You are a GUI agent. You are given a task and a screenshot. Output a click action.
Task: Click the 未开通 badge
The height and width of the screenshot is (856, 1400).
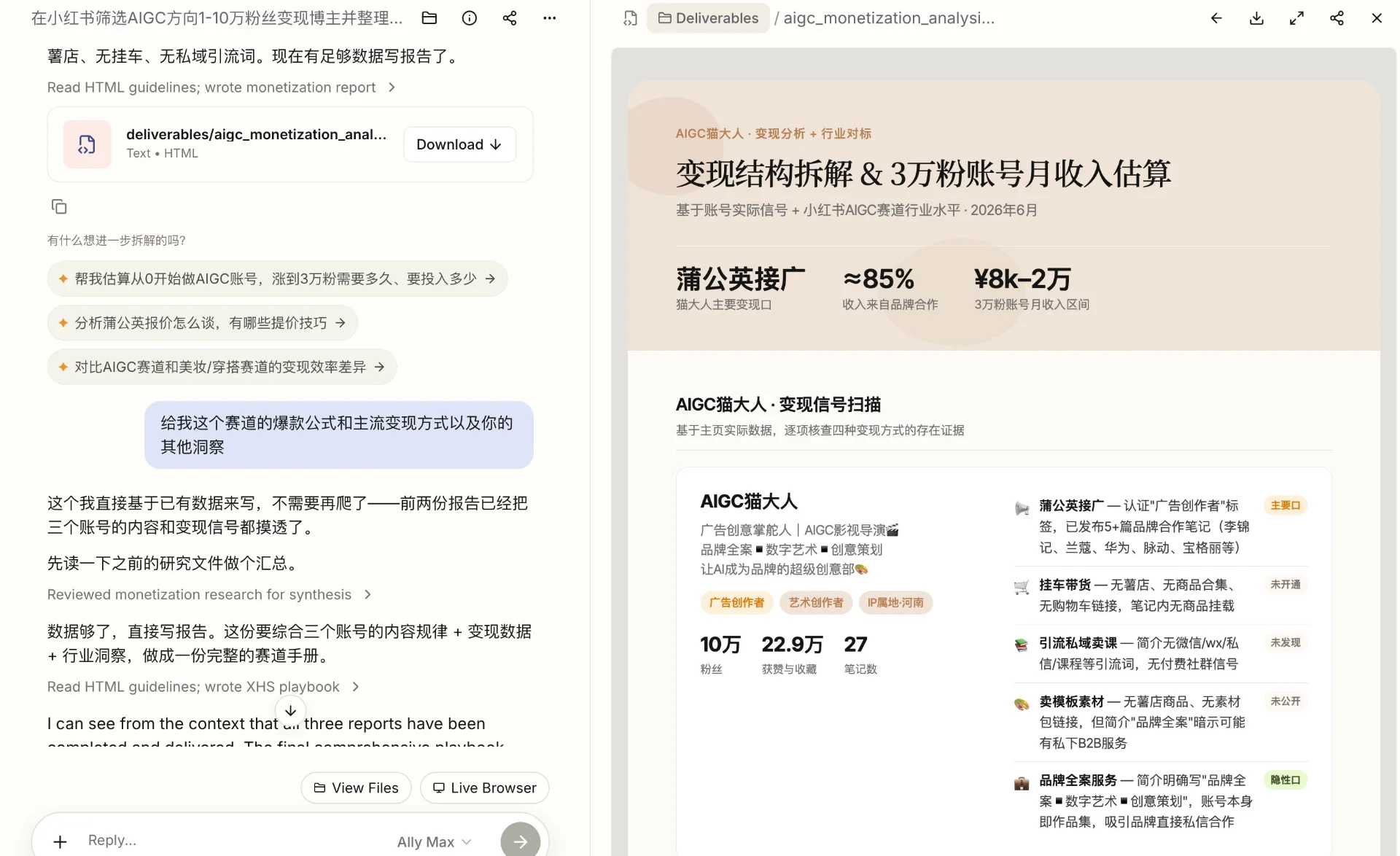[x=1286, y=585]
